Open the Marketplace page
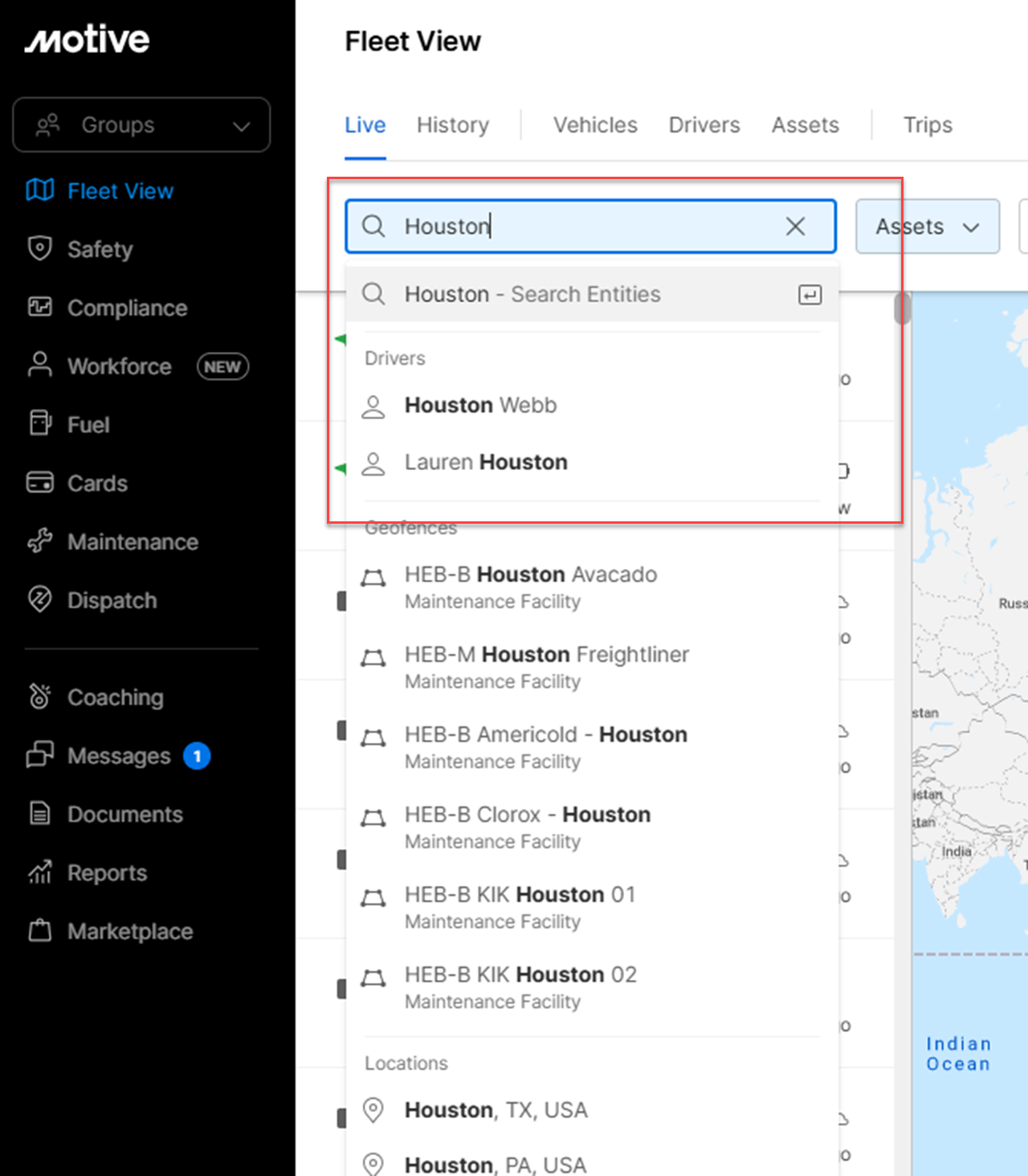The image size is (1028, 1176). coord(130,931)
